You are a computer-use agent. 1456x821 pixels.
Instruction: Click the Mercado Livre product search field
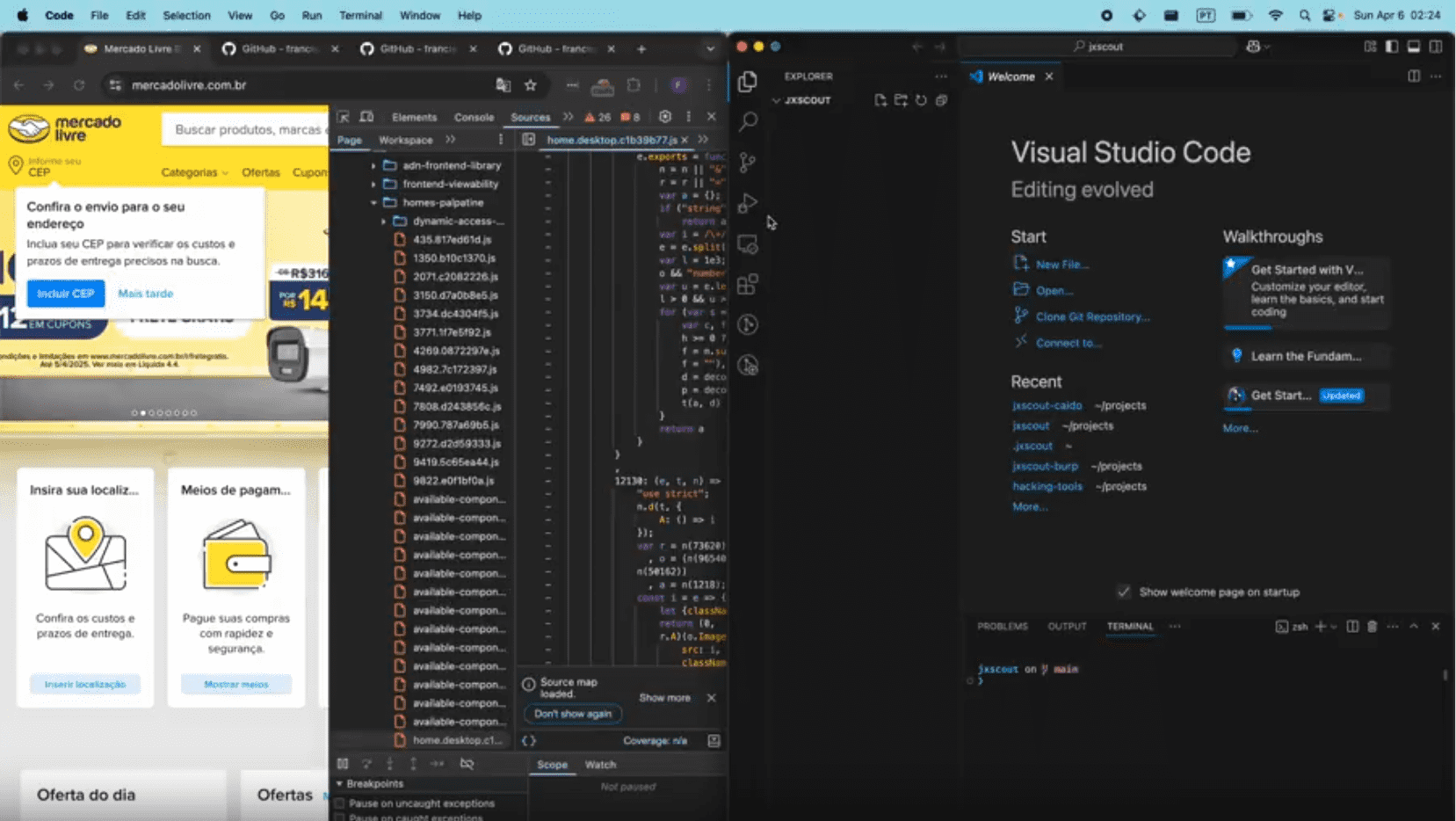tap(247, 129)
